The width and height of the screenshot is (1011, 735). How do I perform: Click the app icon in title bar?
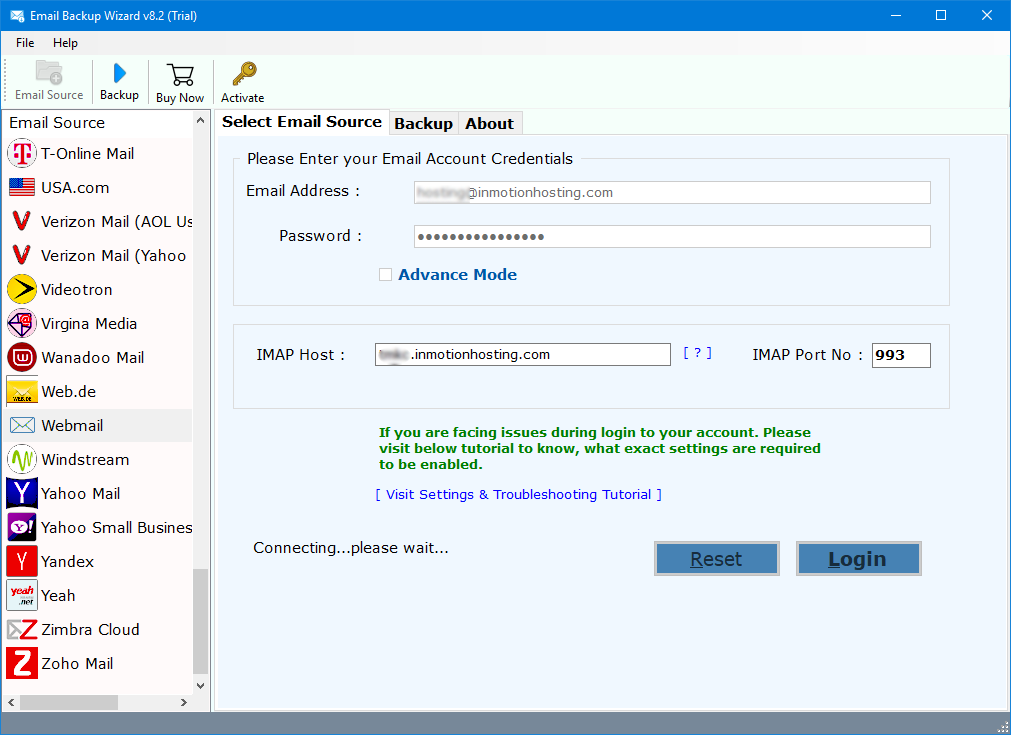coord(17,15)
